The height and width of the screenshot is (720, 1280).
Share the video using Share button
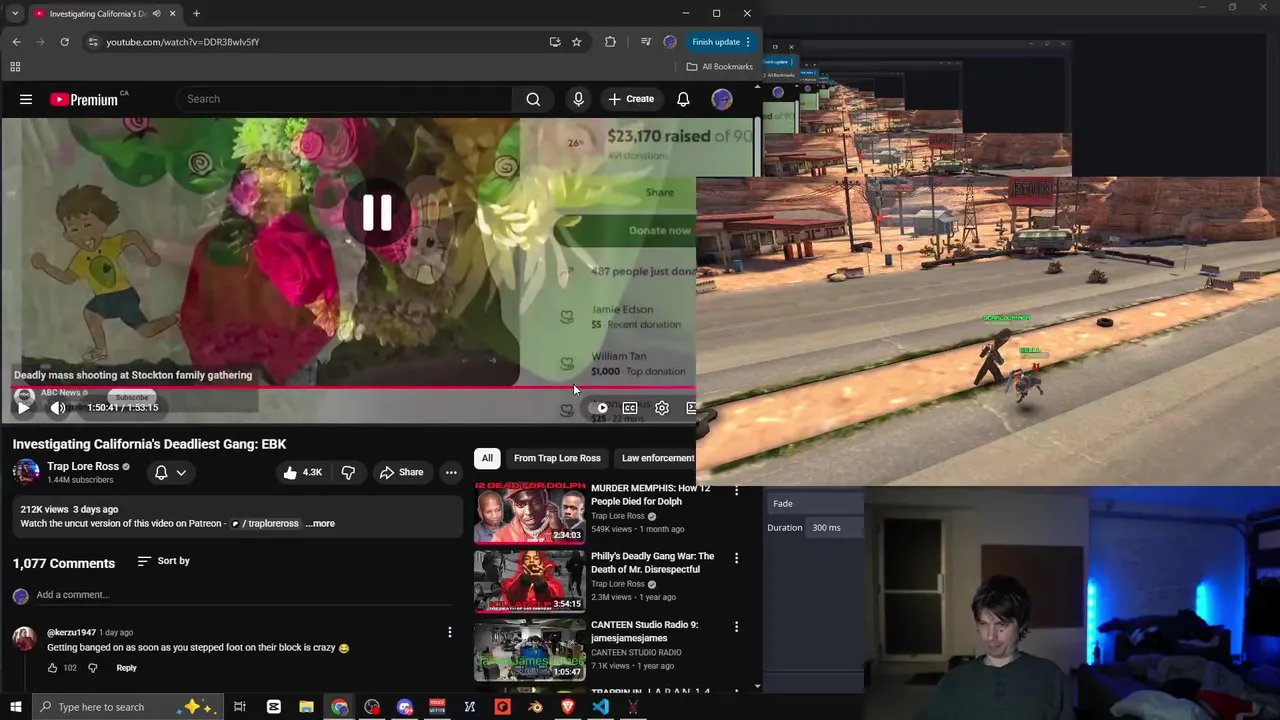pos(401,472)
